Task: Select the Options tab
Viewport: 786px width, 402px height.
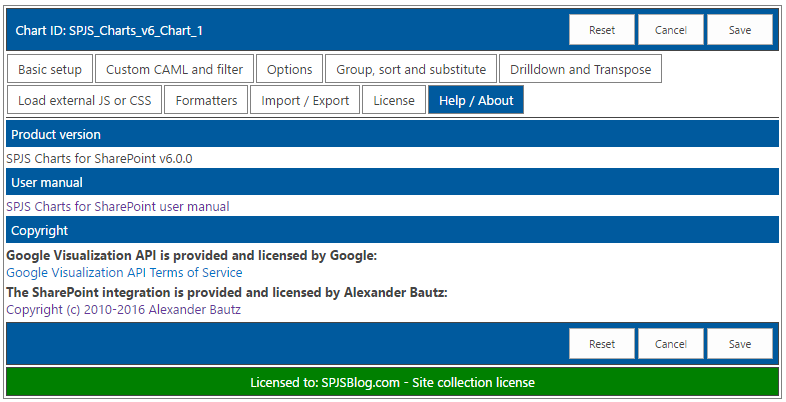Action: [x=290, y=69]
